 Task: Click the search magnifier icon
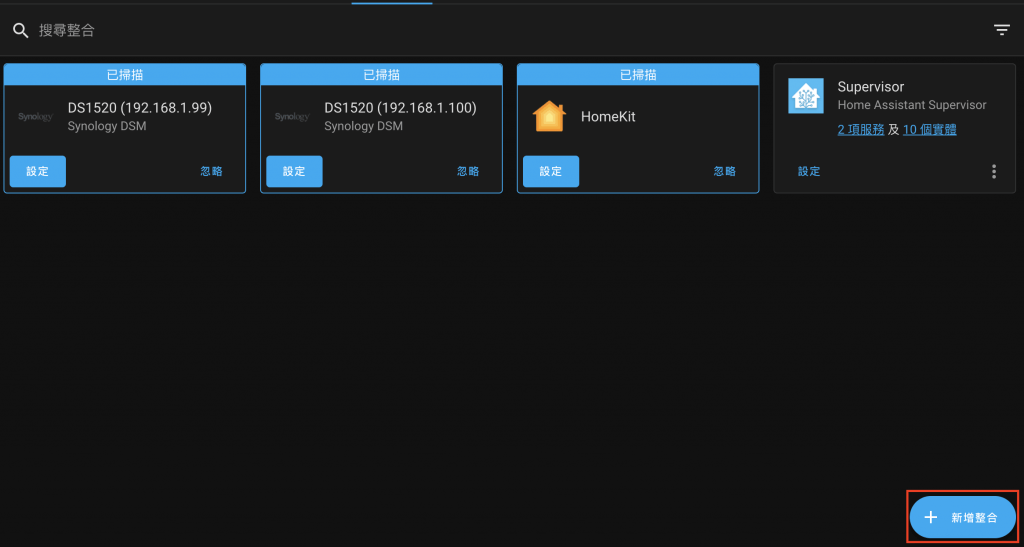(x=21, y=30)
